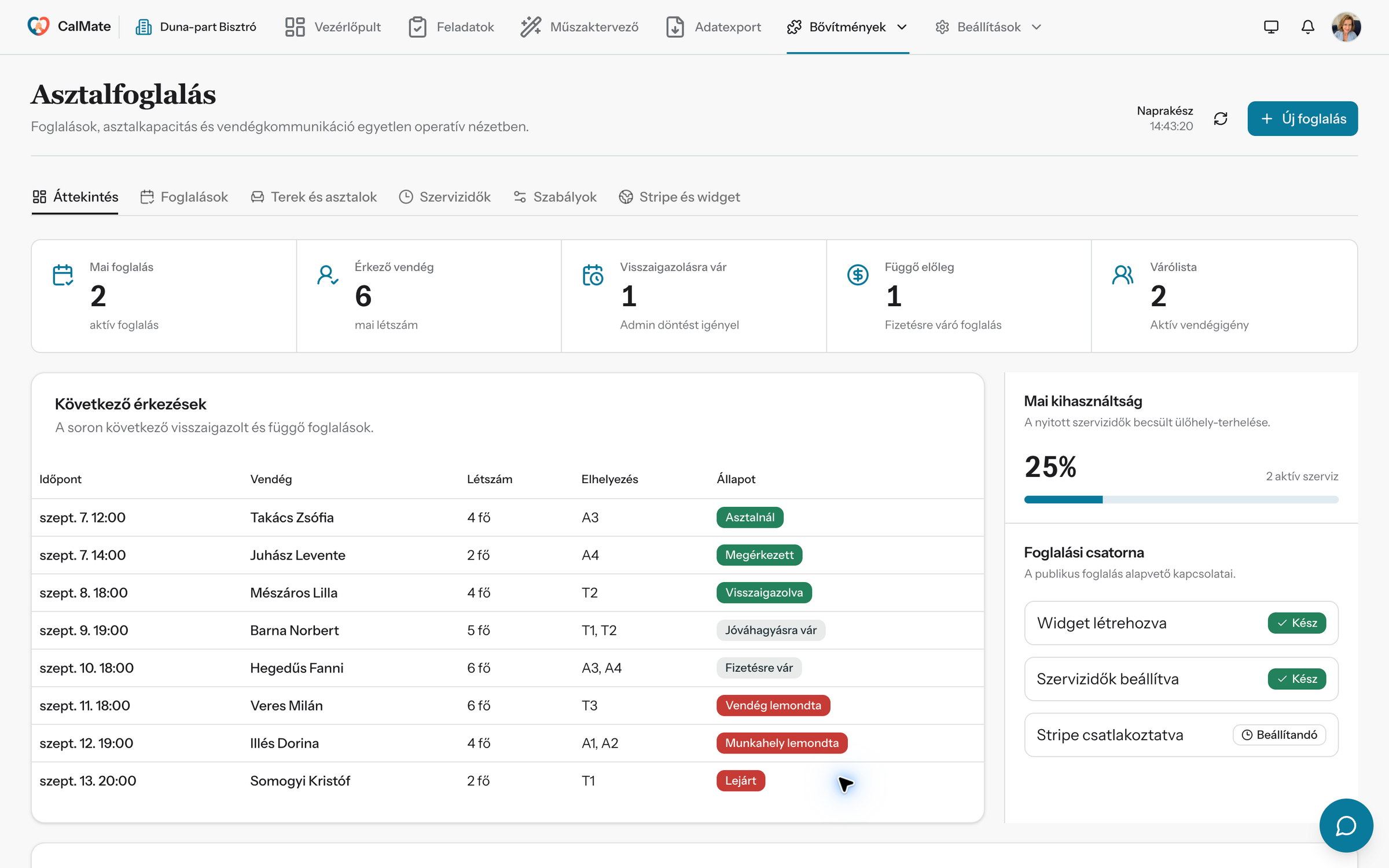The height and width of the screenshot is (868, 1389).
Task: Open the chat support bubble
Action: pyautogui.click(x=1346, y=826)
